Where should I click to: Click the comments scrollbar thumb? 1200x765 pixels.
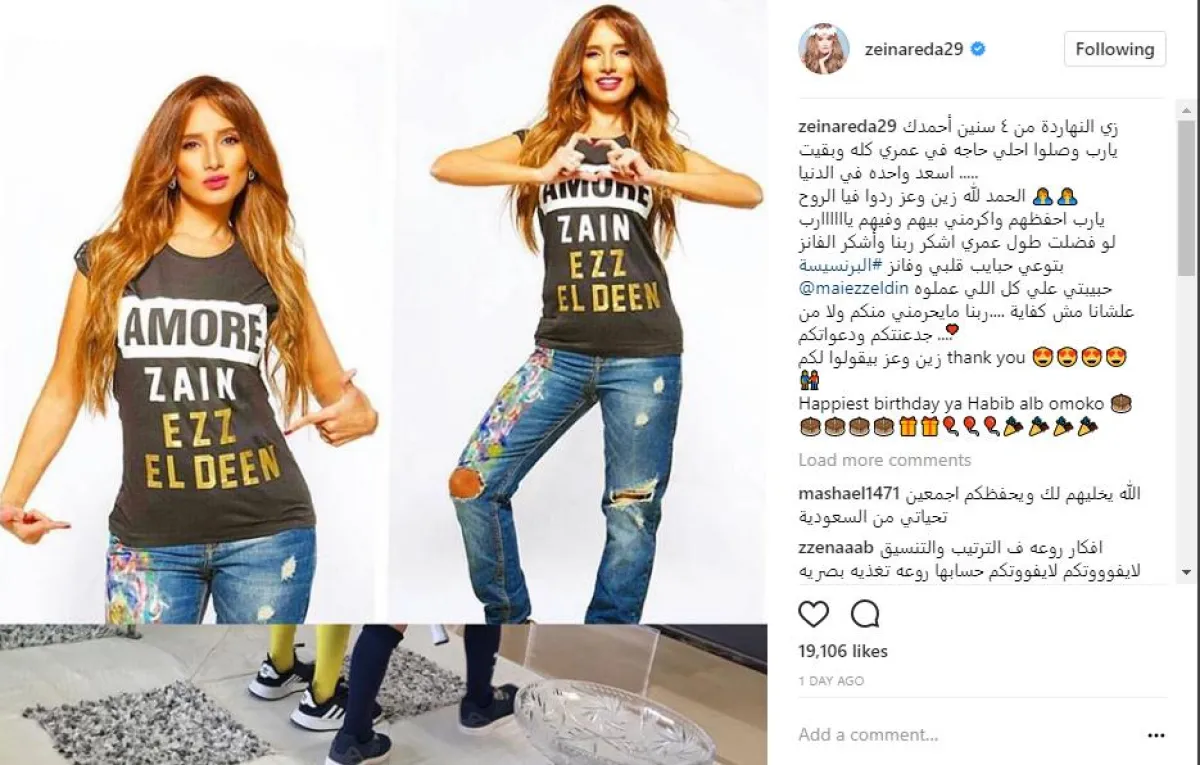coord(1186,196)
